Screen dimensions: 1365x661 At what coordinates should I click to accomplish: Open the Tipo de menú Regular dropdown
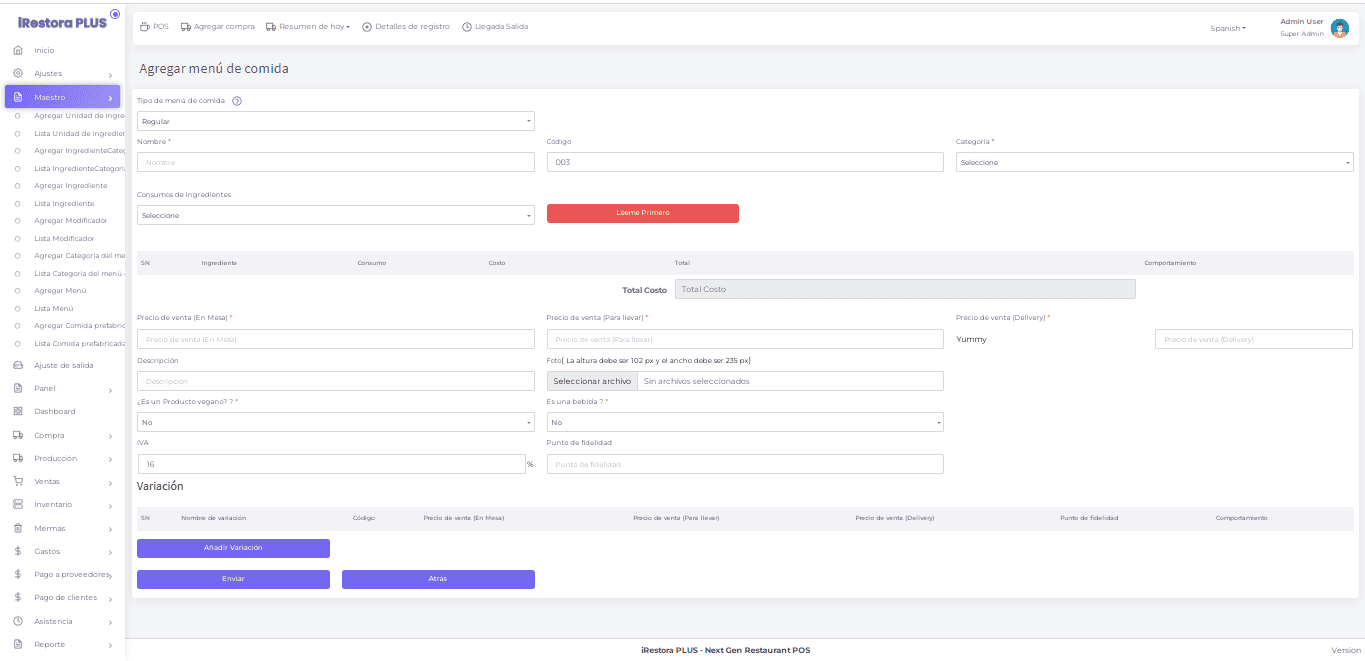point(335,121)
